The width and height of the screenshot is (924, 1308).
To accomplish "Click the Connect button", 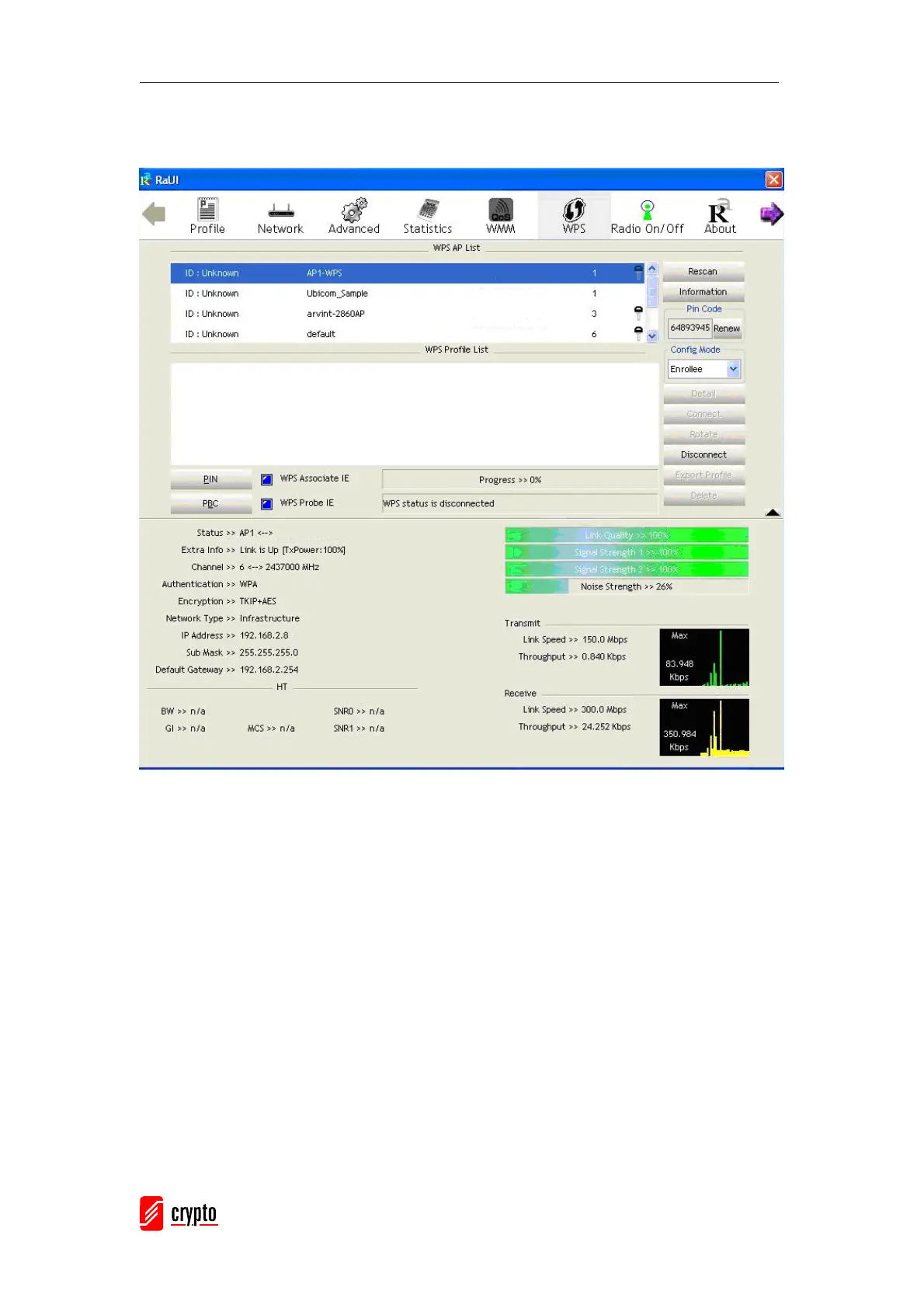I will [x=703, y=414].
